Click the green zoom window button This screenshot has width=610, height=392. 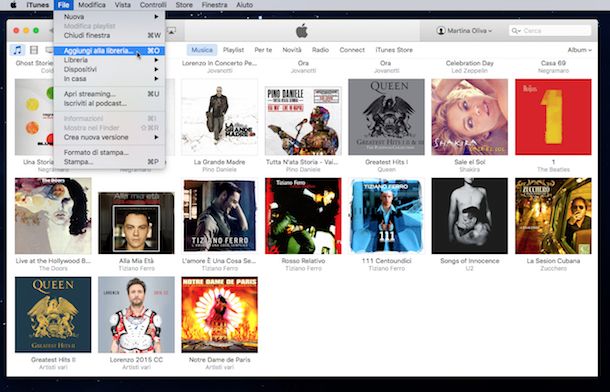(36, 30)
